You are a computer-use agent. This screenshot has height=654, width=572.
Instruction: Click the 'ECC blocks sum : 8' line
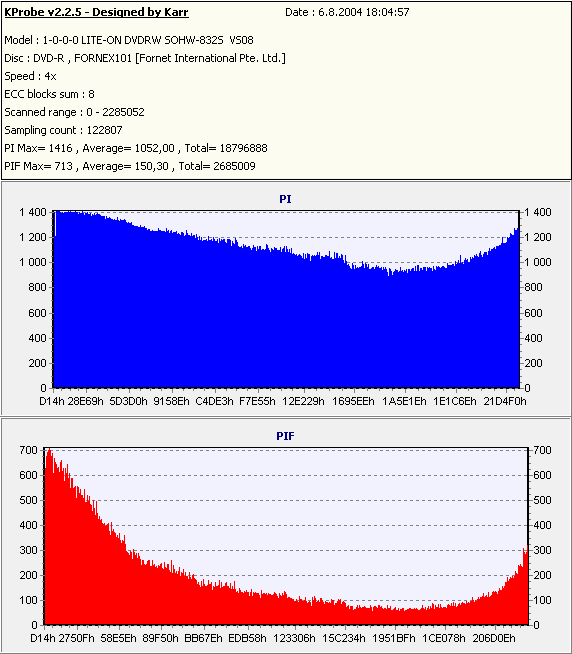(49, 94)
